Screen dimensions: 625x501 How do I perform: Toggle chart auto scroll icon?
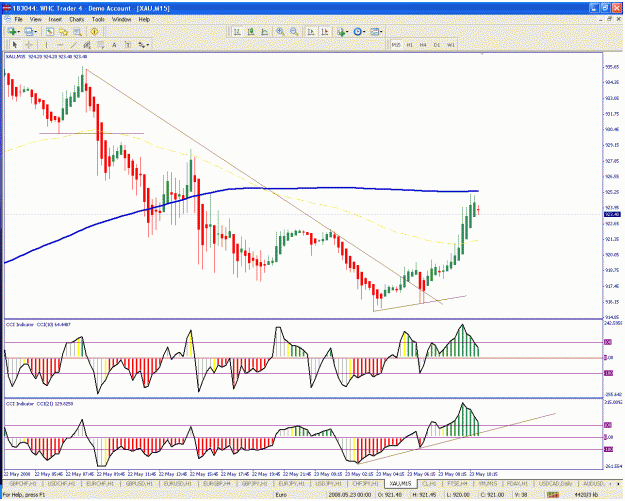point(311,31)
